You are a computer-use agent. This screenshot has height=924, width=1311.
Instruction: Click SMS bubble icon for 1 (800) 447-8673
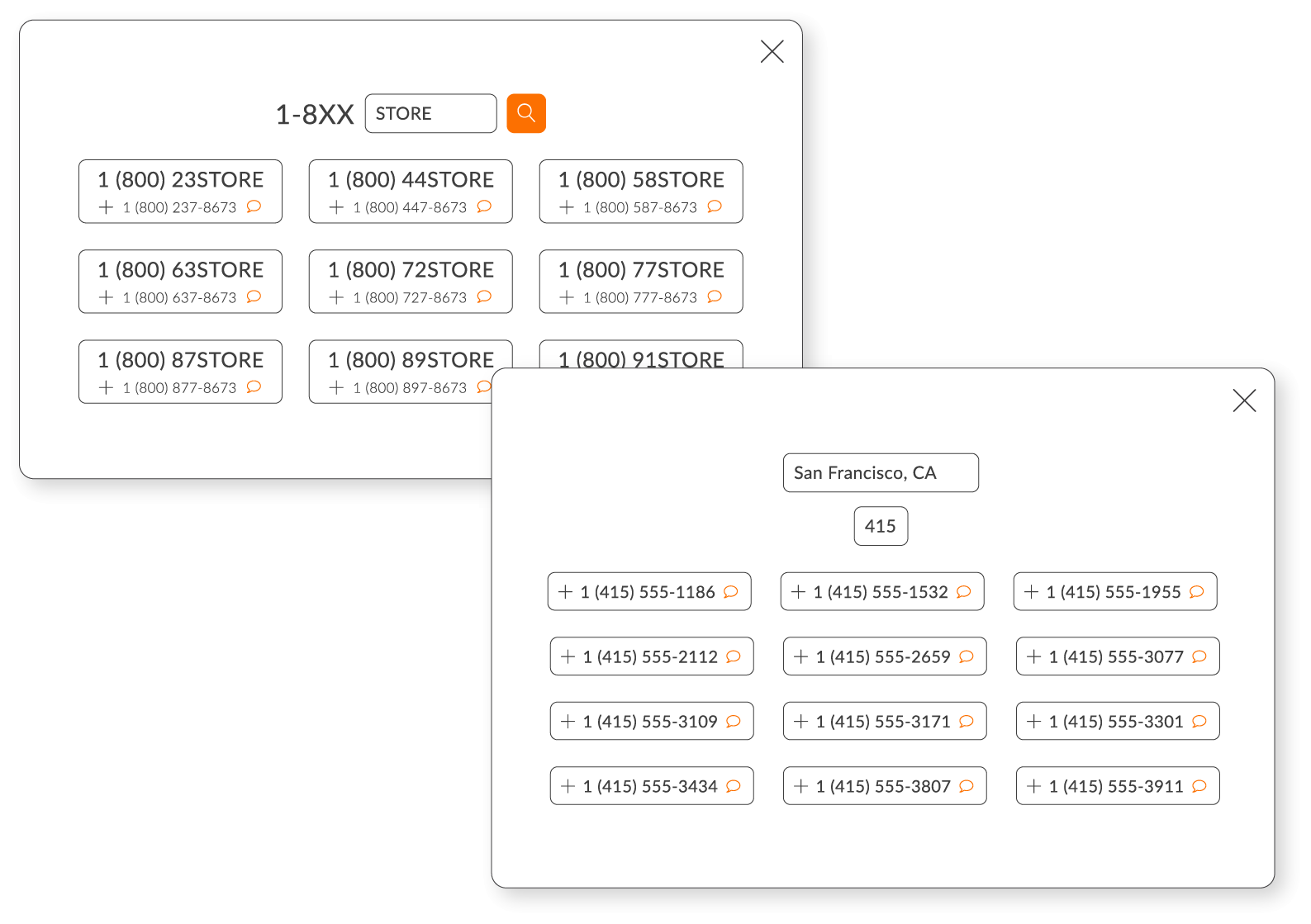[484, 206]
